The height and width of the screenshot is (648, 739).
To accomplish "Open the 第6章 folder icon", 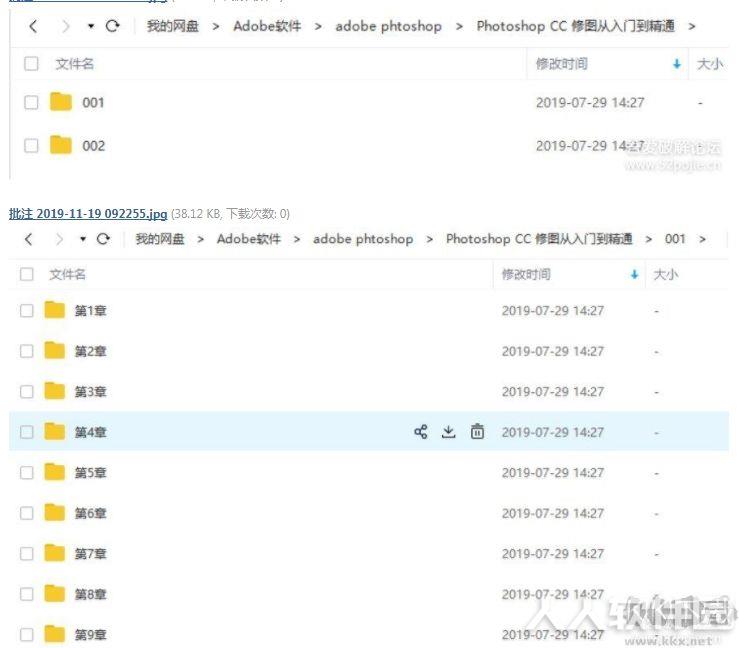I will point(55,512).
